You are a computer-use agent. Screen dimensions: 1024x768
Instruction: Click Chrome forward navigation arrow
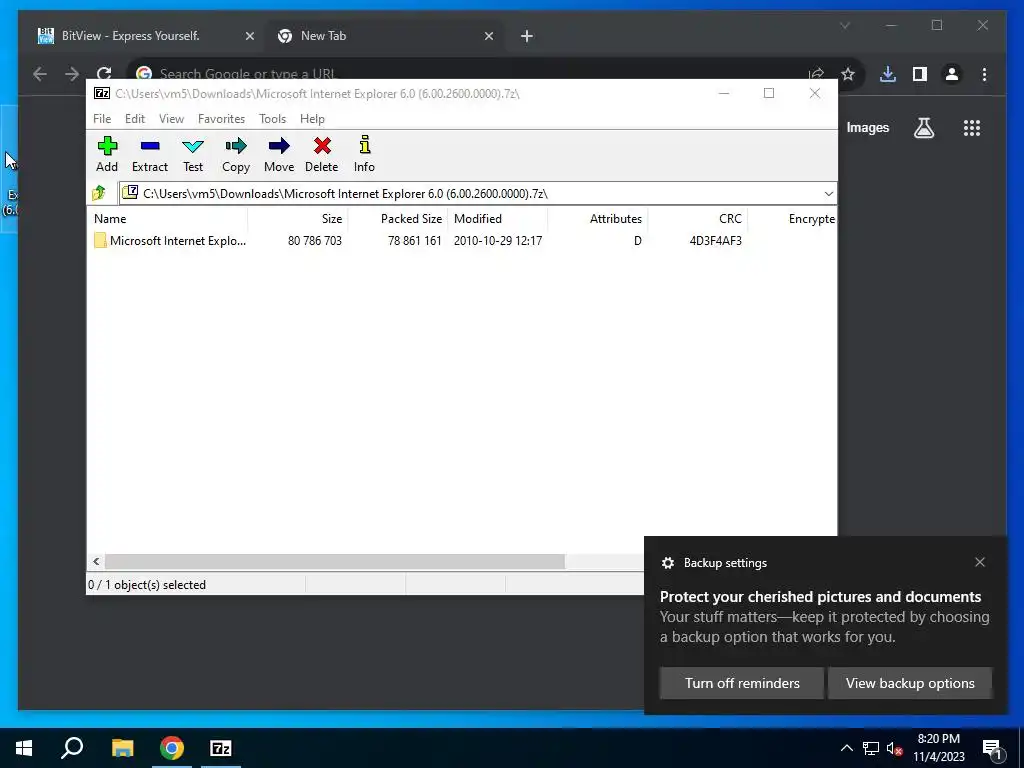[72, 74]
